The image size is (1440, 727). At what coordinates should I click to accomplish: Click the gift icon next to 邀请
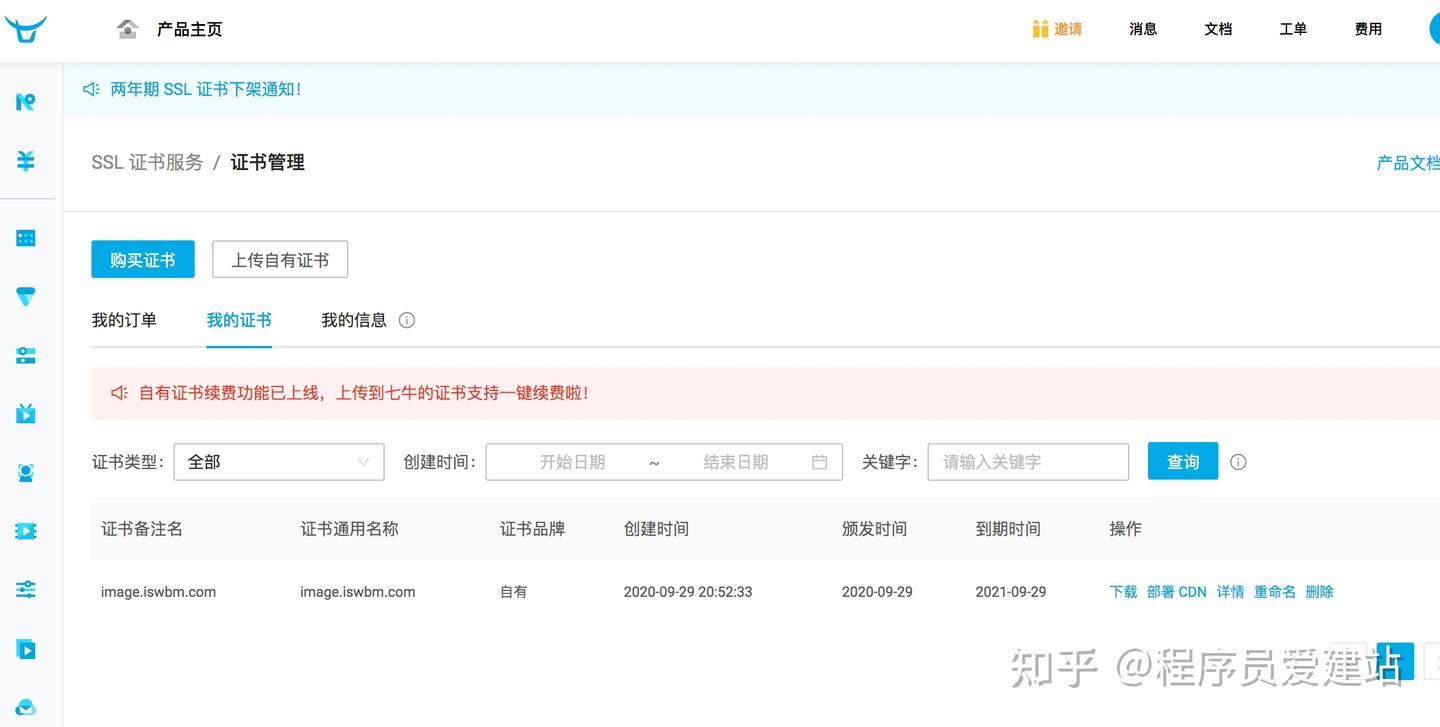pos(1040,29)
